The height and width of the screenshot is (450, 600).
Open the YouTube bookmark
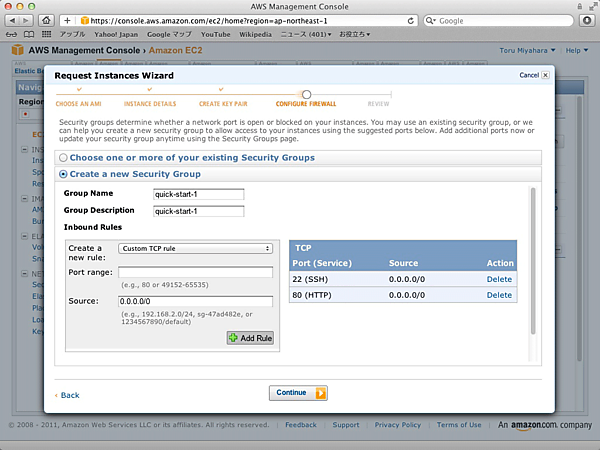(215, 34)
